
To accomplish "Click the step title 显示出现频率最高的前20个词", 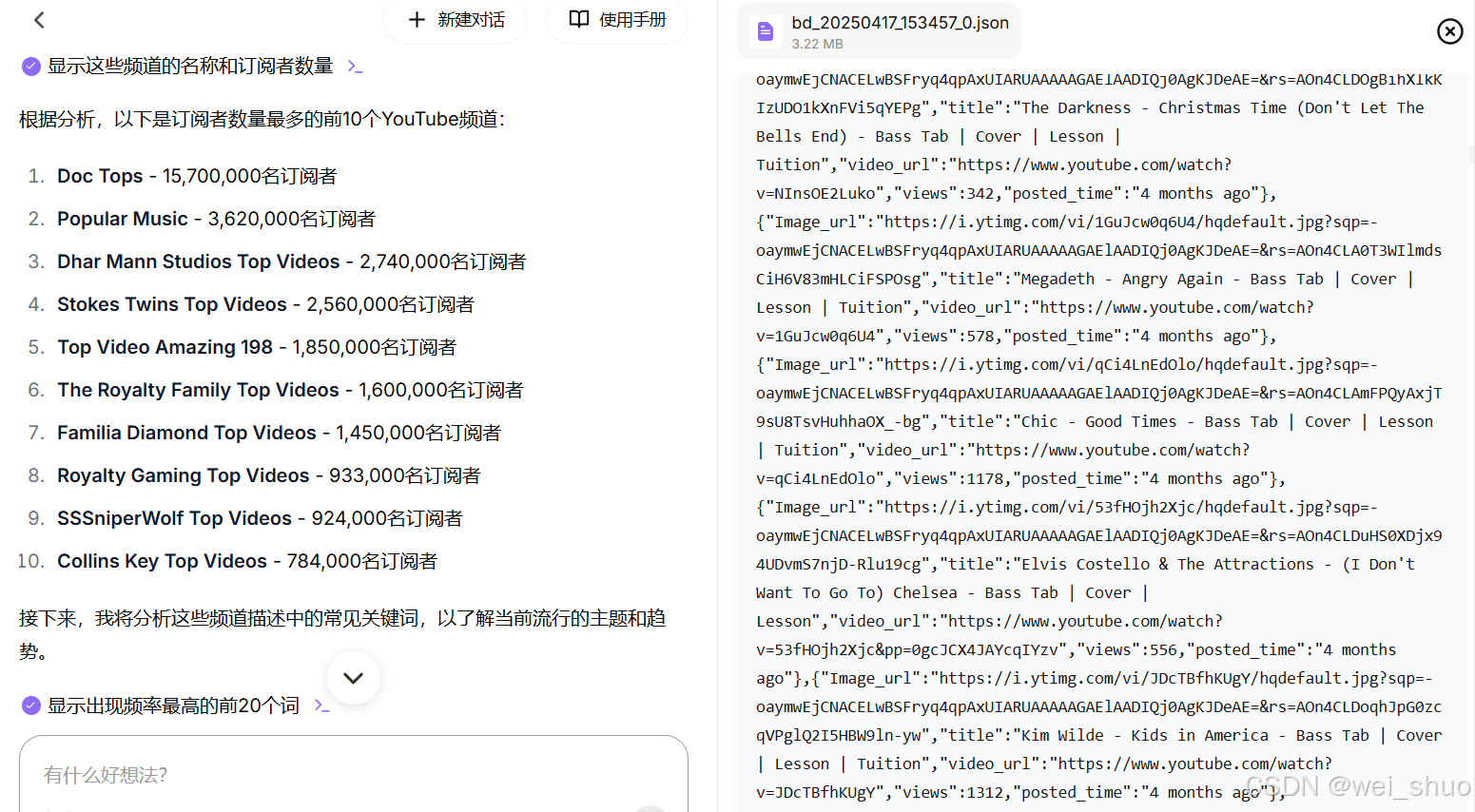I will click(173, 706).
